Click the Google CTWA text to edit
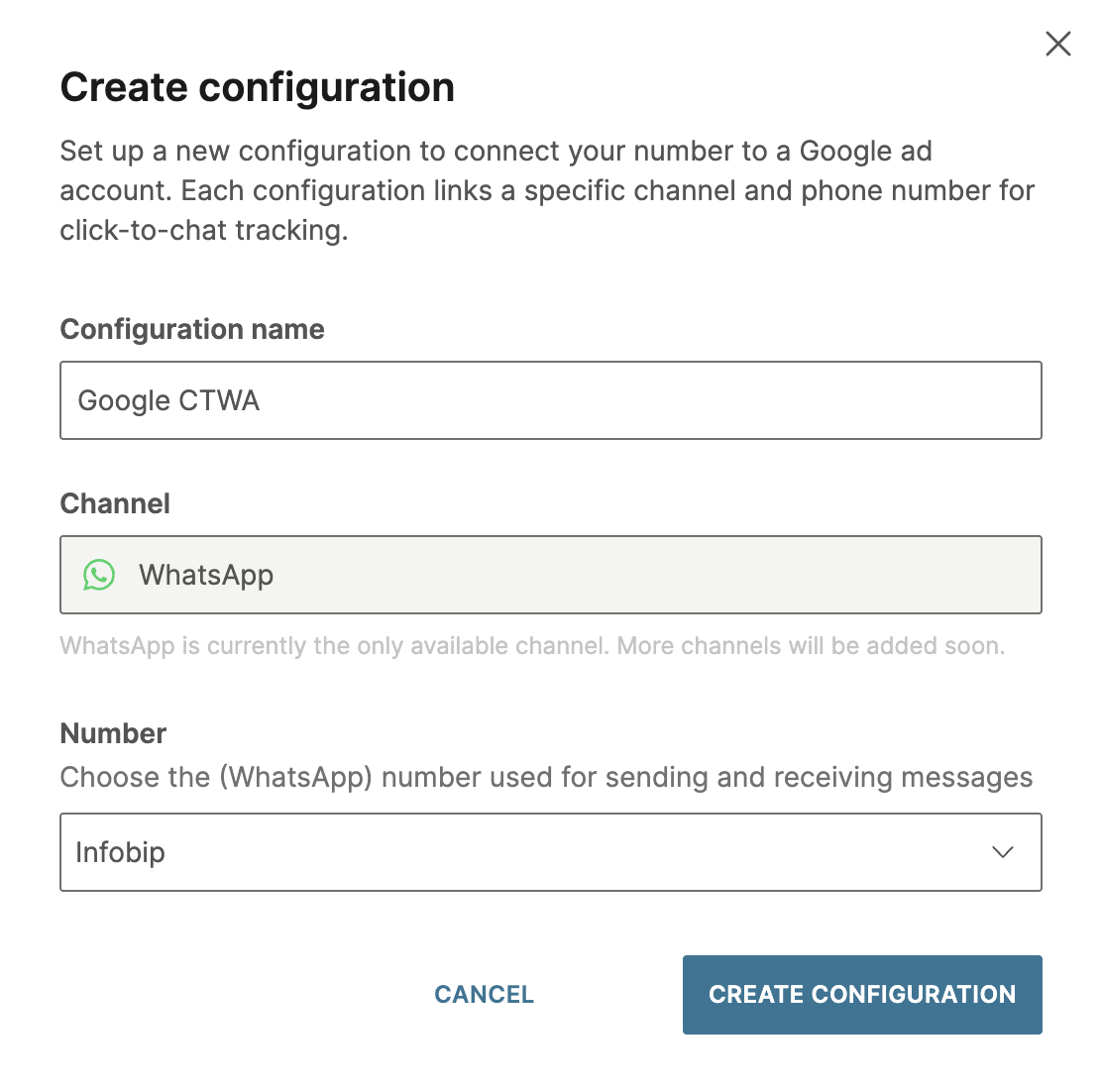Image resolution: width=1102 pixels, height=1092 pixels. [x=168, y=400]
